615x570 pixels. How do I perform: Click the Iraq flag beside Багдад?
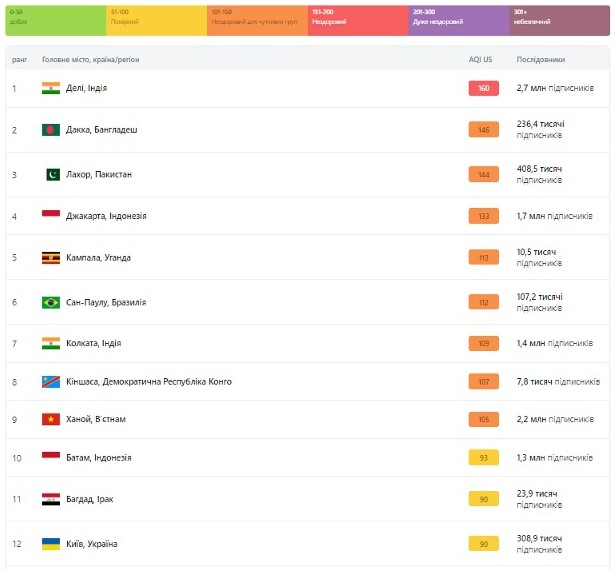(51, 498)
